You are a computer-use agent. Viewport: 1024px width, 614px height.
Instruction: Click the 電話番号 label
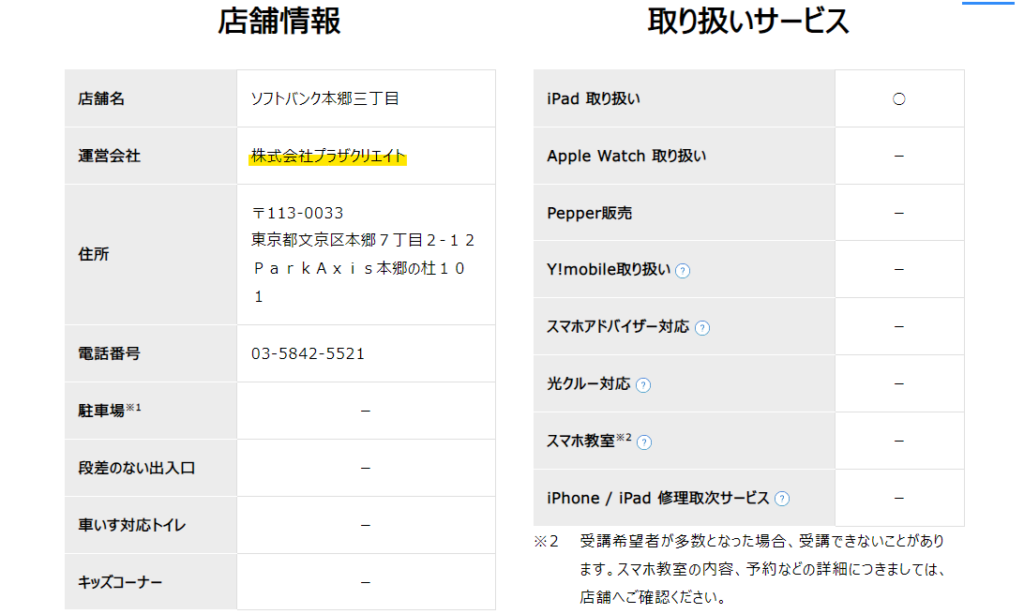point(109,353)
